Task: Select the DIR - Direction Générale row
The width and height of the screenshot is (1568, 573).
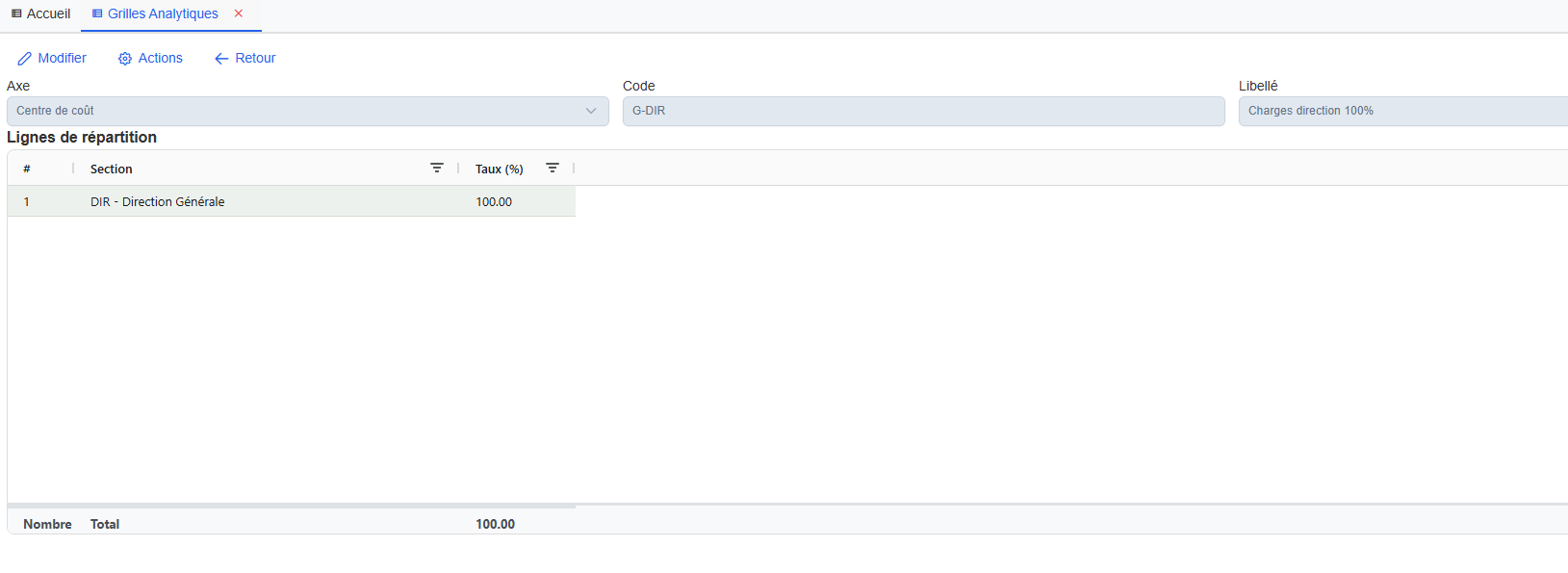Action: click(158, 201)
